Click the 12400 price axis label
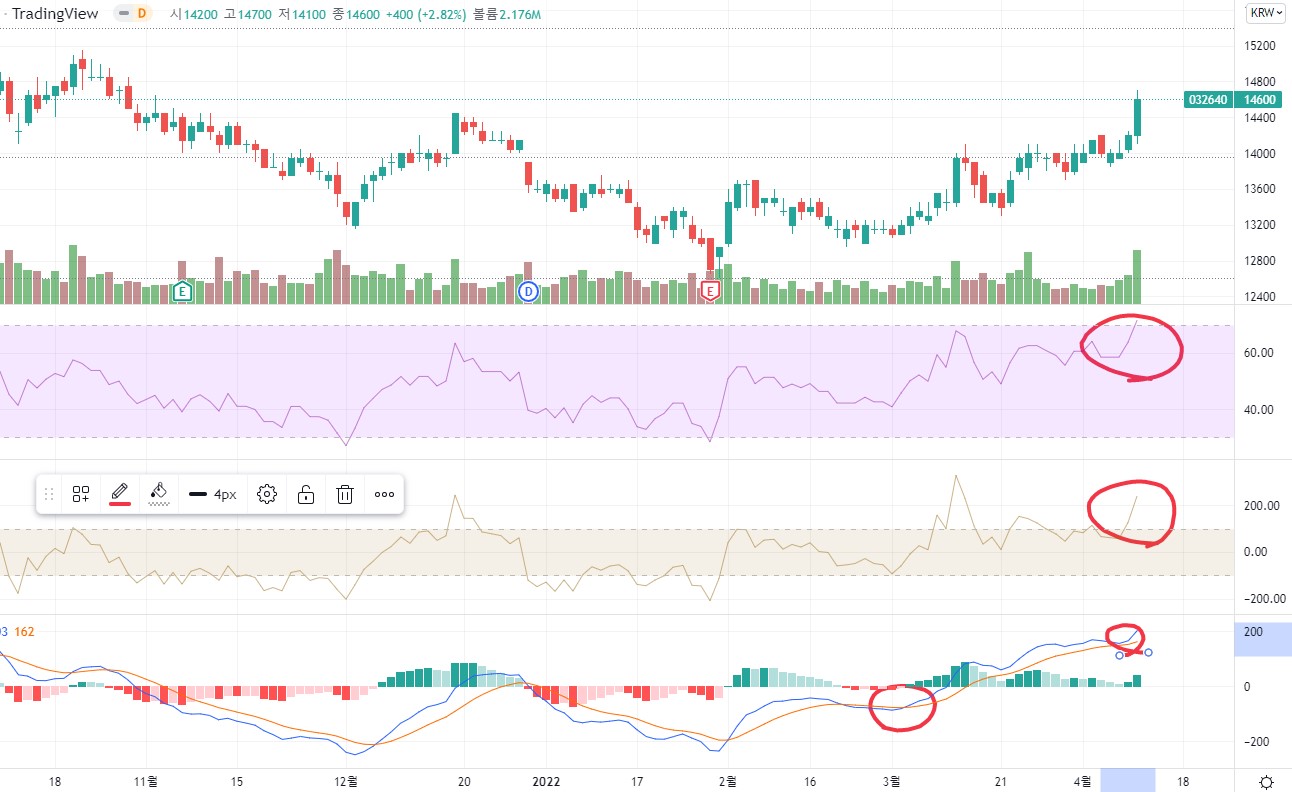1292x792 pixels. click(x=1259, y=298)
